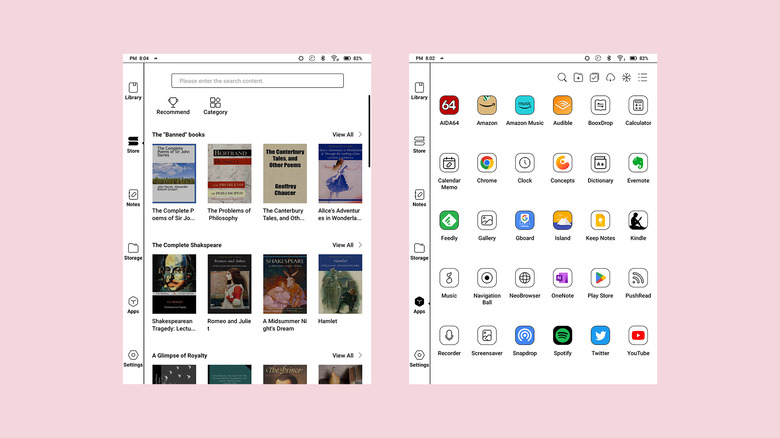Click the store page vertical scrollbar
Viewport: 780px width, 438px height.
click(369, 131)
